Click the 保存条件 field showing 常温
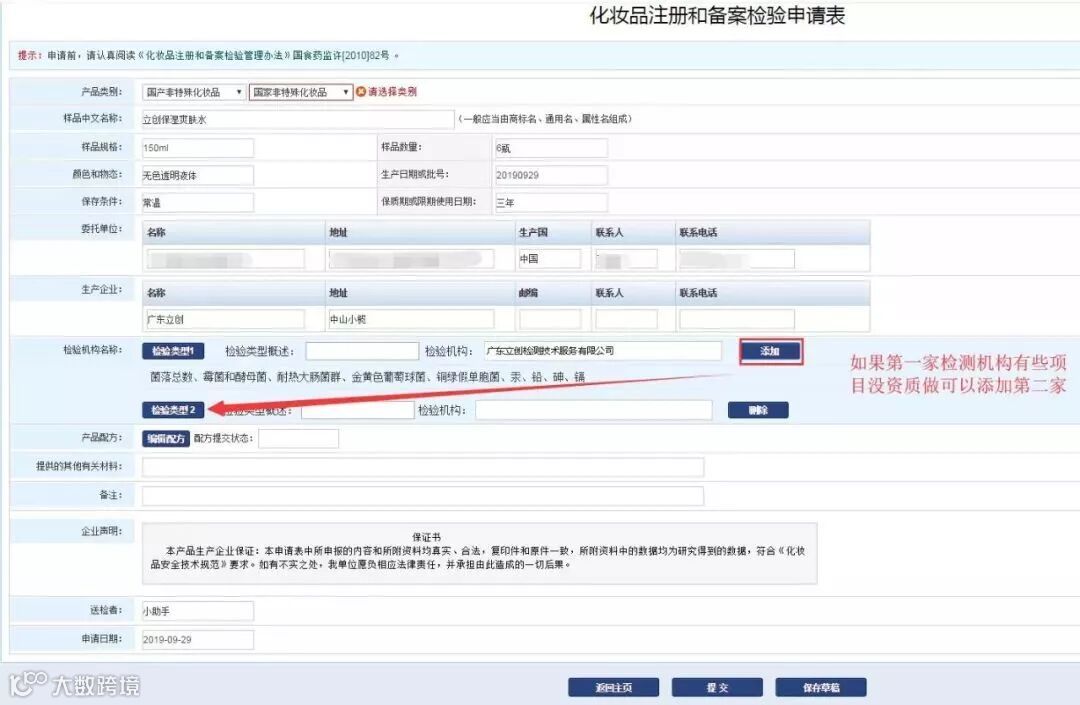1080x705 pixels. 198,202
